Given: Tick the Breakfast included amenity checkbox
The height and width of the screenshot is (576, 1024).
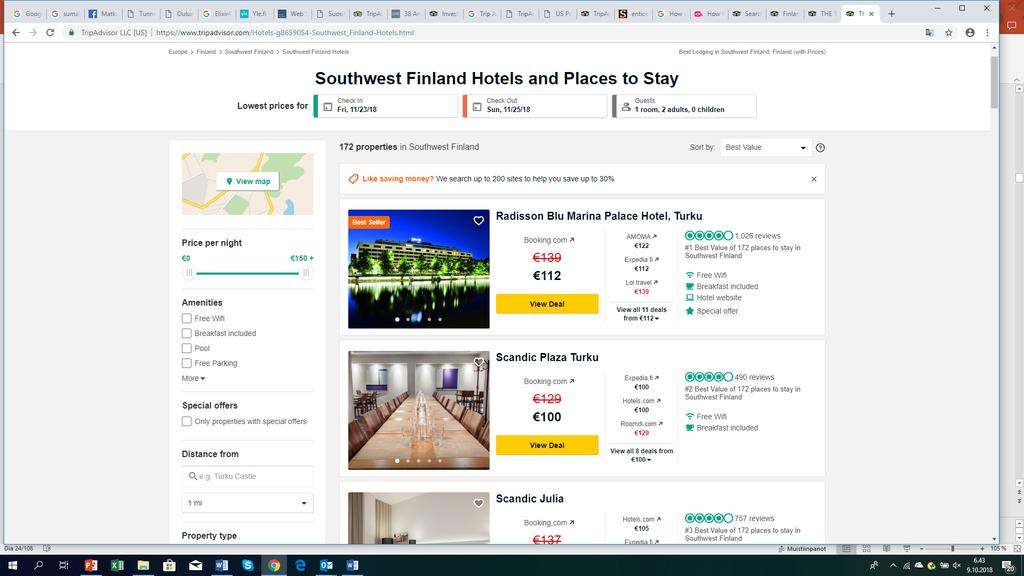Looking at the screenshot, I should click(x=187, y=334).
